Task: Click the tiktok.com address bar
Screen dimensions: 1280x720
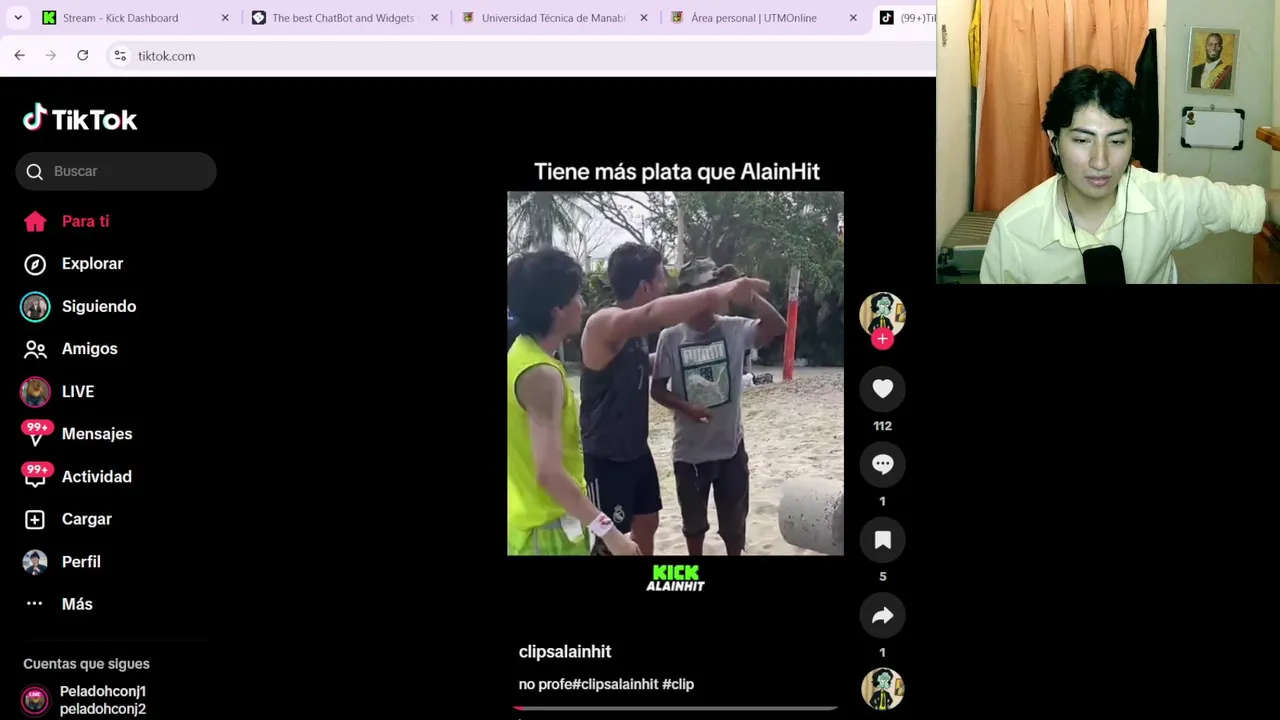Action: tap(520, 56)
